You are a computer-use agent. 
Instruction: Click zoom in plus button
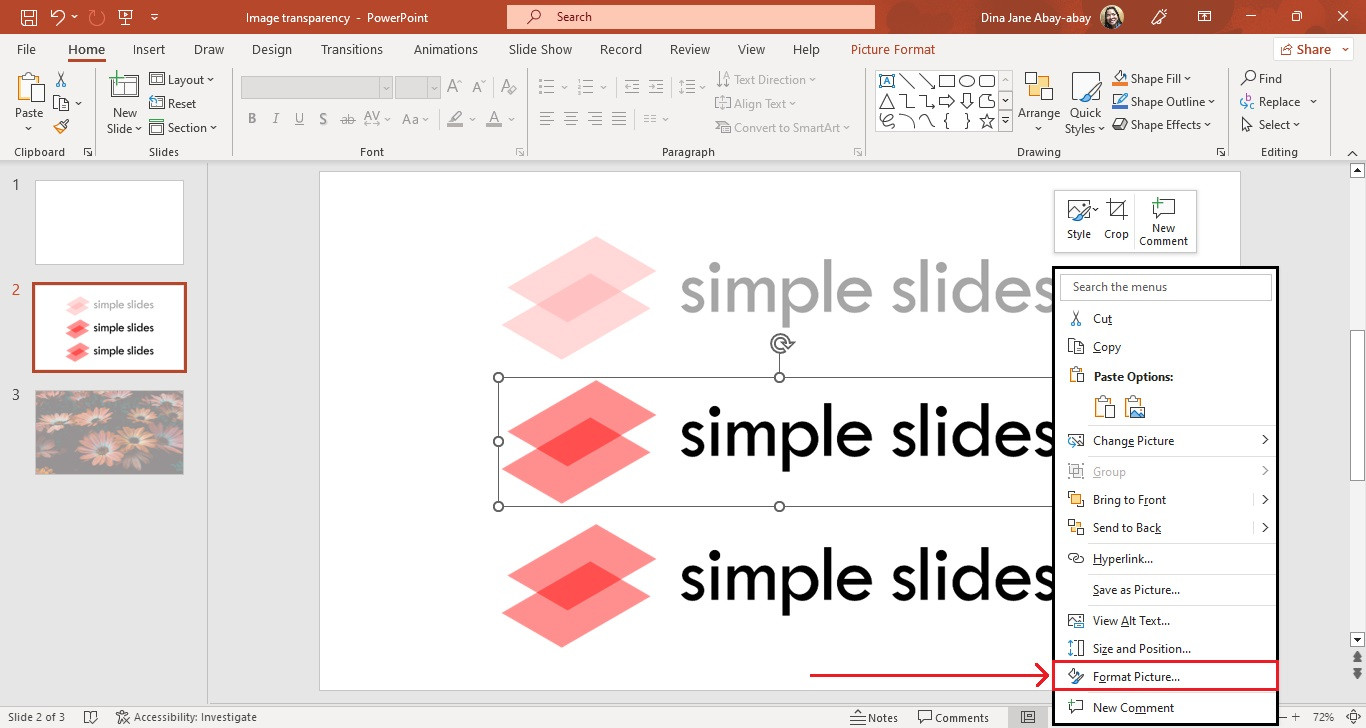(x=1296, y=717)
